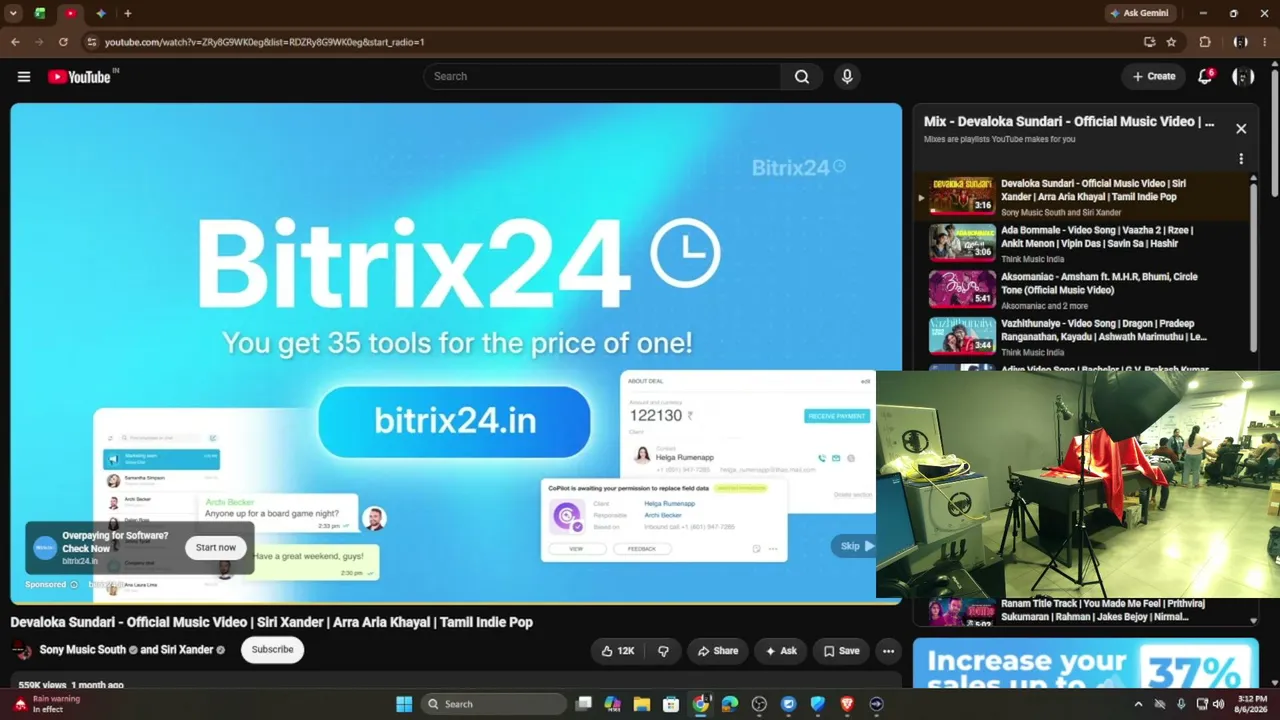The image size is (1280, 720).
Task: Open the Windows Start menu
Action: (x=404, y=704)
